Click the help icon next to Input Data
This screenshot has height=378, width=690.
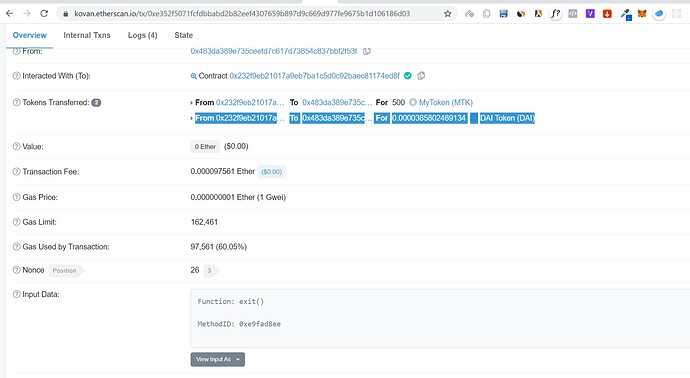coord(16,294)
